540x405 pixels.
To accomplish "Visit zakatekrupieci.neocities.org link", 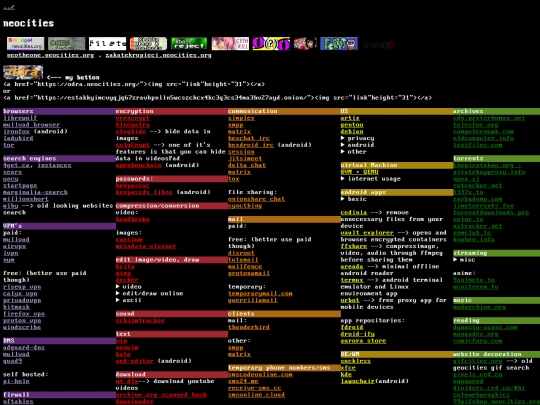I will 158,55.
